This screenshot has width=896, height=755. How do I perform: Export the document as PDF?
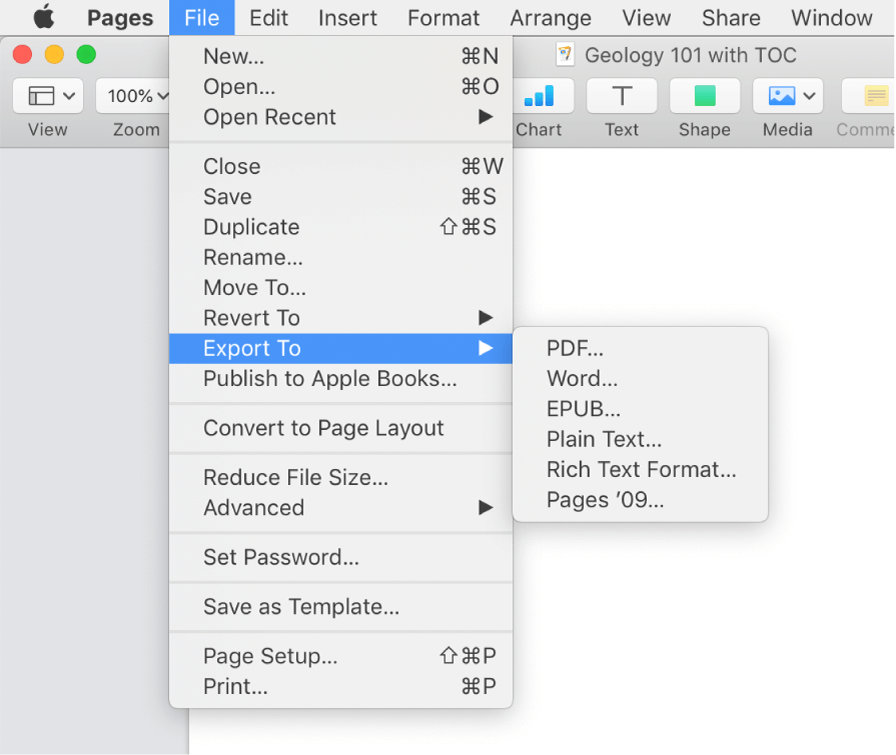[x=575, y=348]
